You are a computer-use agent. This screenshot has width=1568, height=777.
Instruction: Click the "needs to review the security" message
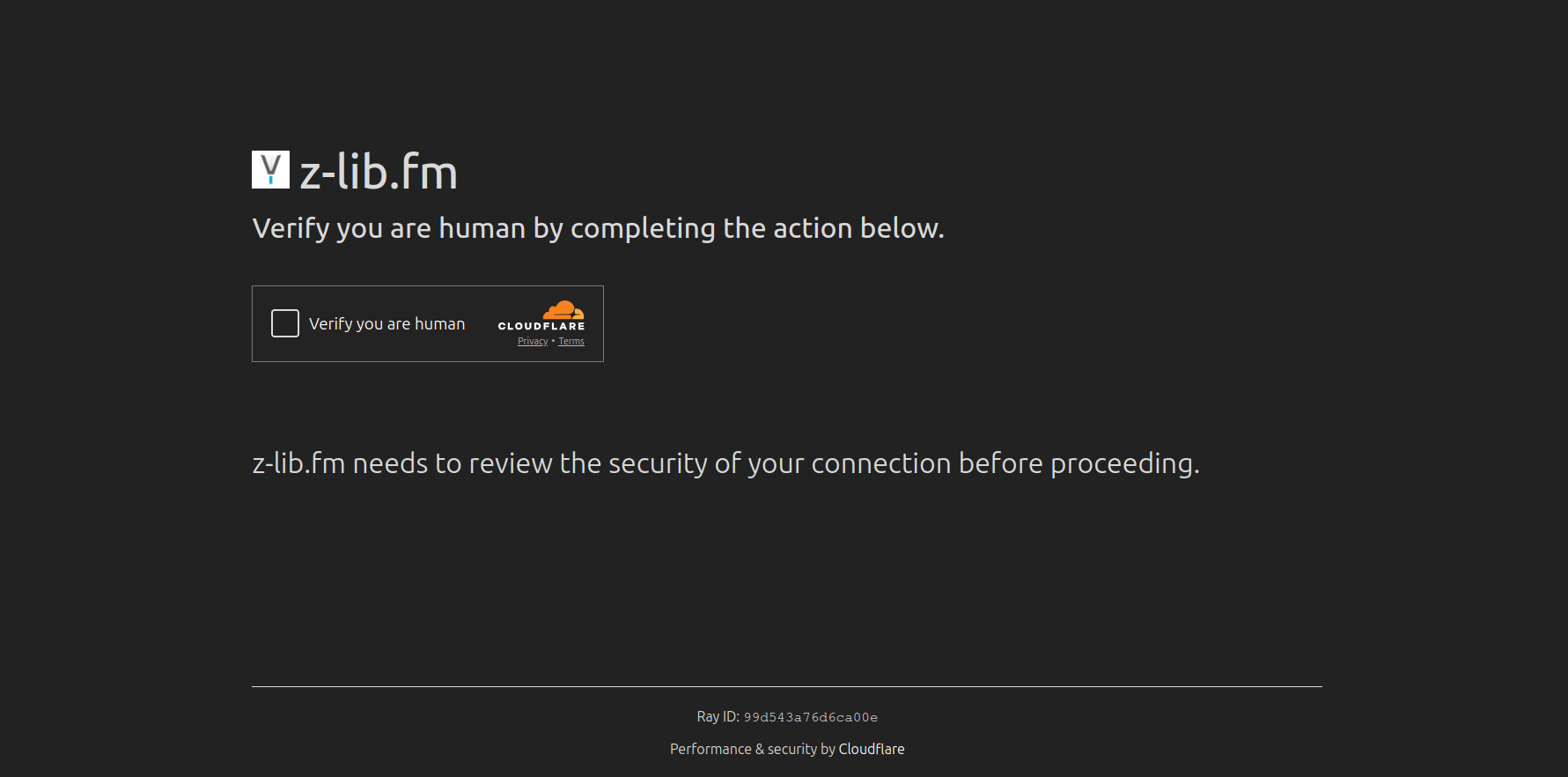pos(528,463)
